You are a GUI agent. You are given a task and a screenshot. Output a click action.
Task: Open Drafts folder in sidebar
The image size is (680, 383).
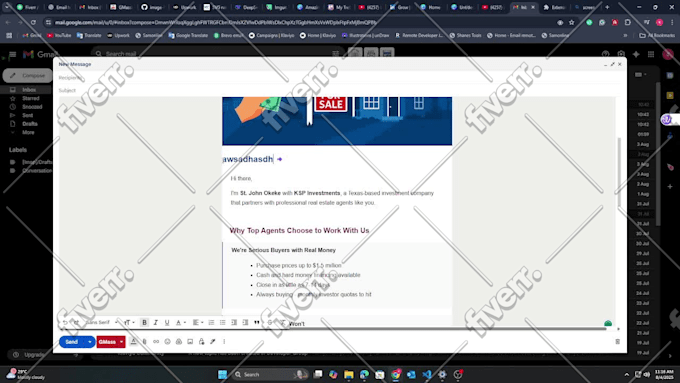[x=29, y=124]
